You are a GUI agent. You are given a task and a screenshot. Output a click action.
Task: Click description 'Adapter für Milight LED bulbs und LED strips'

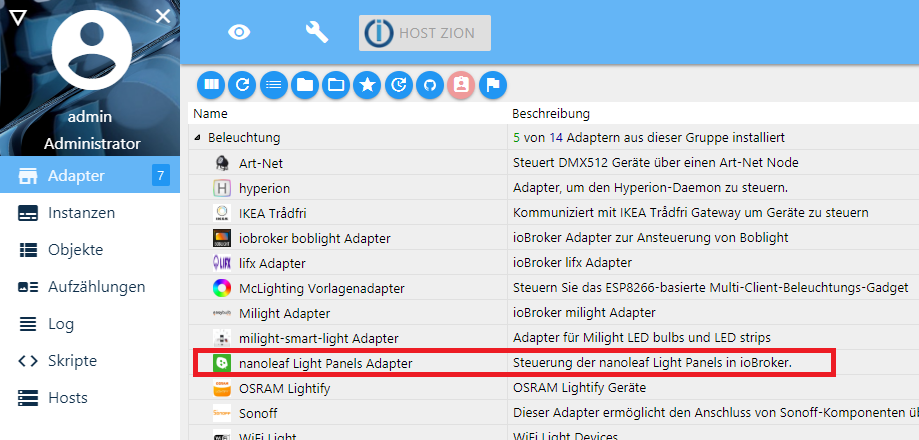(641, 338)
